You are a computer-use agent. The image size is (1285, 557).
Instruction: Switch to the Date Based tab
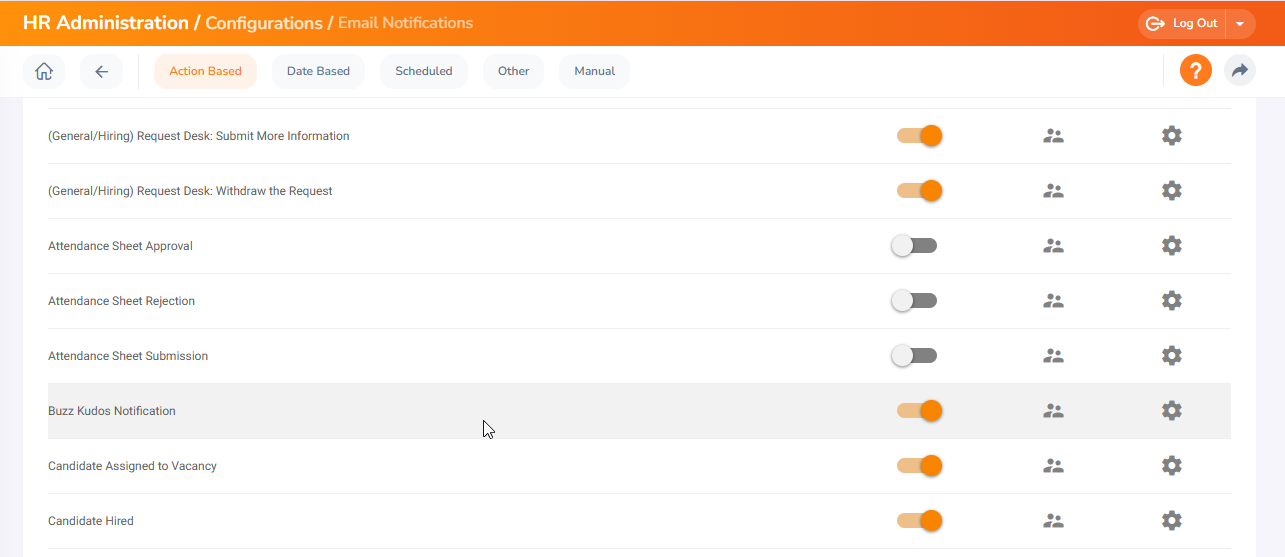click(318, 71)
